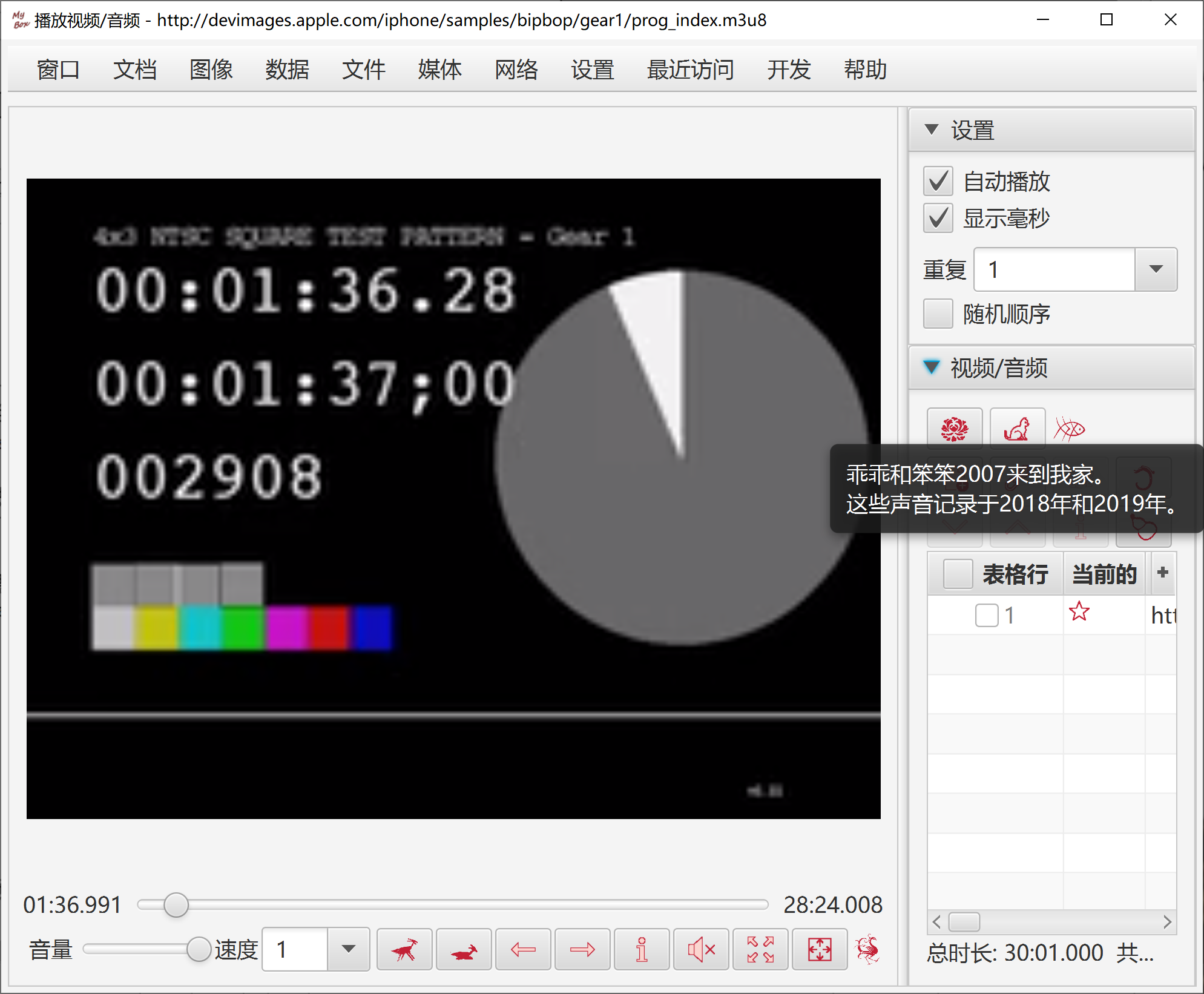Screen dimensions: 1204x994
Task: Click the MyBox app icon in title bar
Action: [21, 20]
